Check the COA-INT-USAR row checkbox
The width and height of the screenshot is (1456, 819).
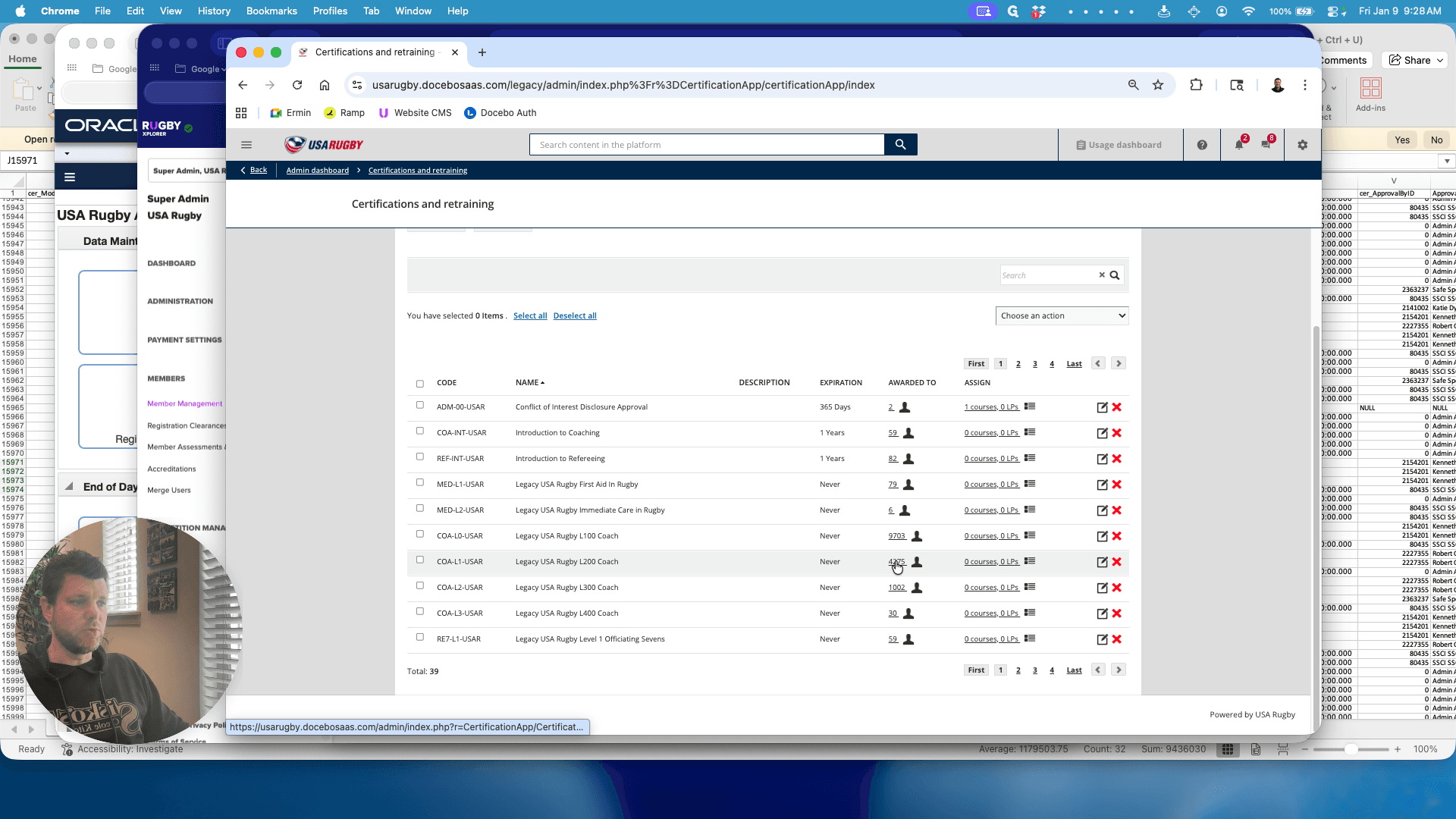click(x=420, y=431)
